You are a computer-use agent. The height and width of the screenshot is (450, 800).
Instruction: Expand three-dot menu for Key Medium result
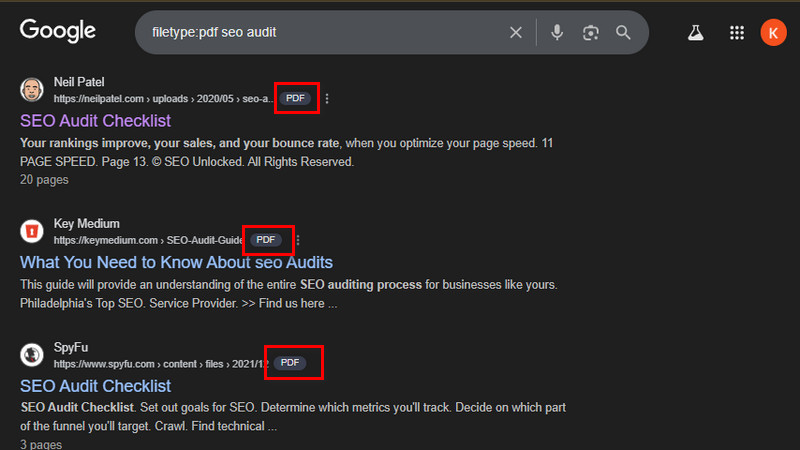point(298,240)
